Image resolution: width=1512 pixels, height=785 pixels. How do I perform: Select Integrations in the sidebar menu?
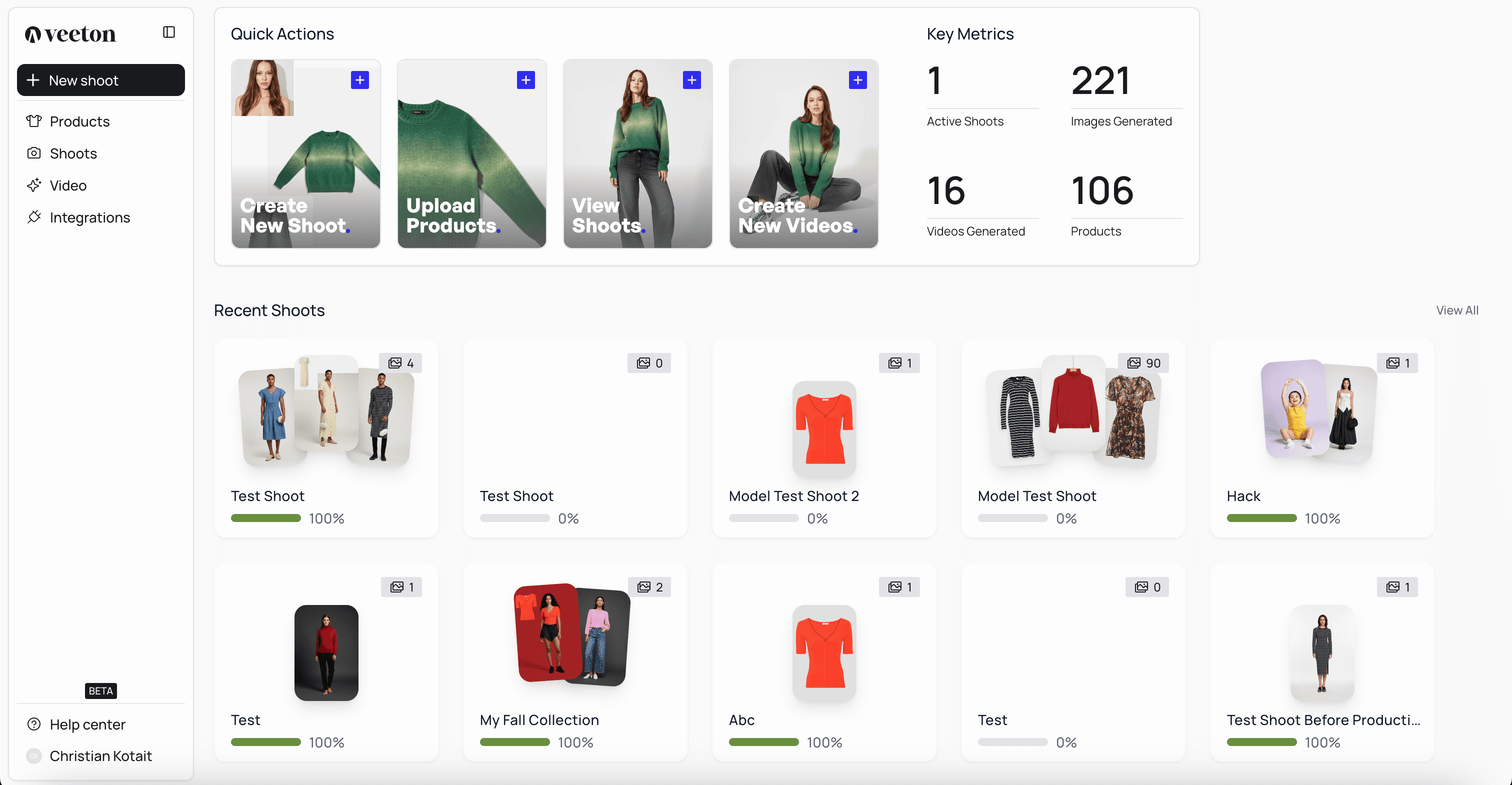pyautogui.click(x=90, y=217)
